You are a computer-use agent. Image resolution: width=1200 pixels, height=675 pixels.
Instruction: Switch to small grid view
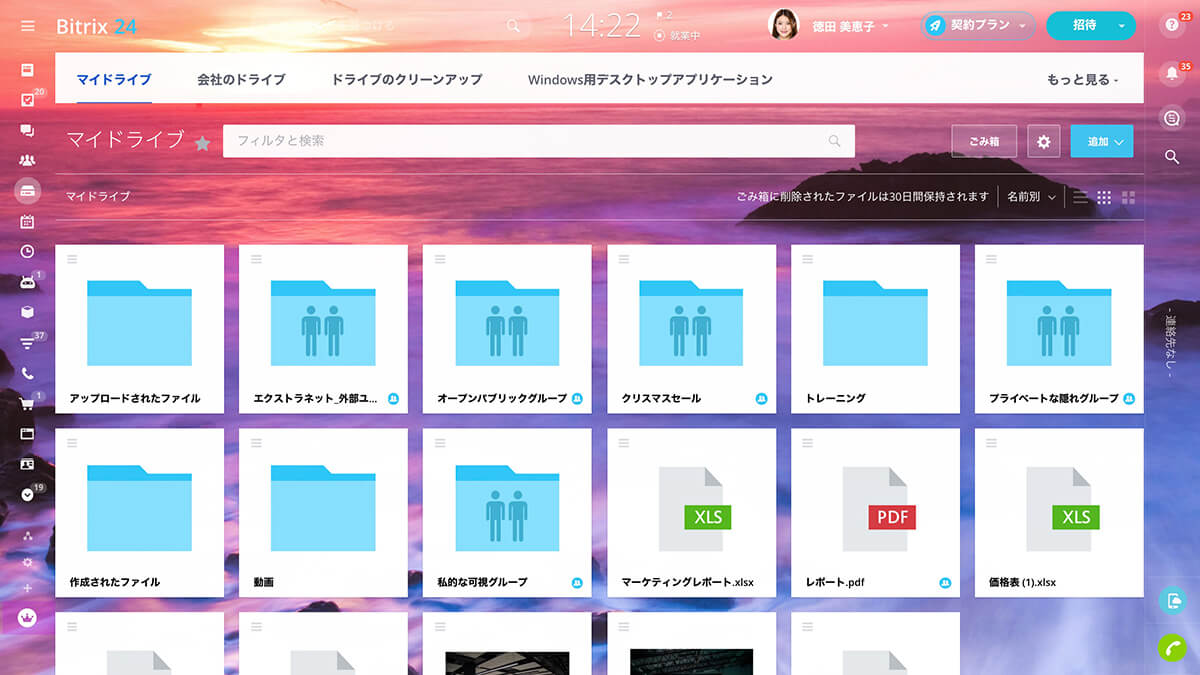pos(1104,197)
